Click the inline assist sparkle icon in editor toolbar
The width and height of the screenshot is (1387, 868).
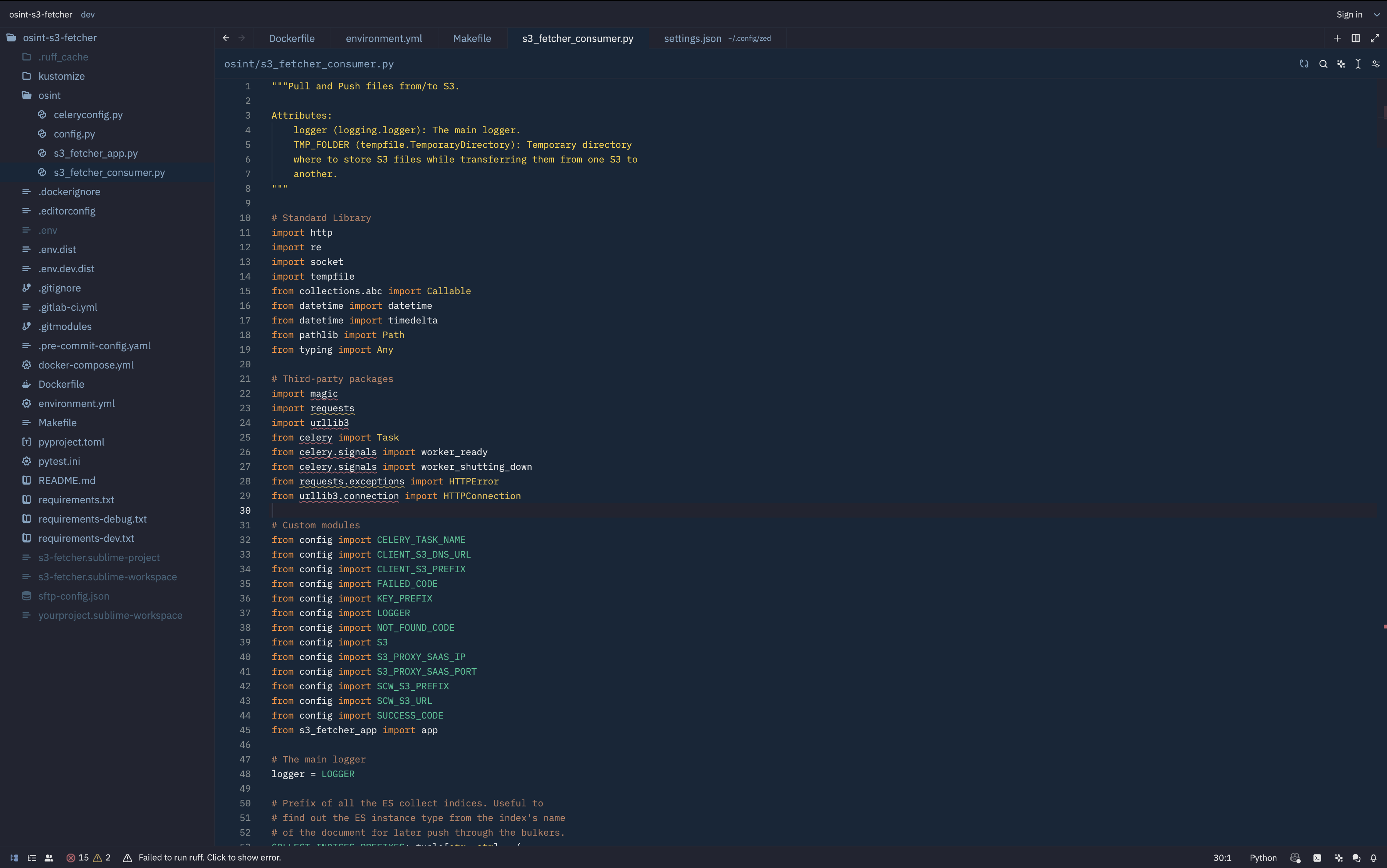(x=1340, y=64)
